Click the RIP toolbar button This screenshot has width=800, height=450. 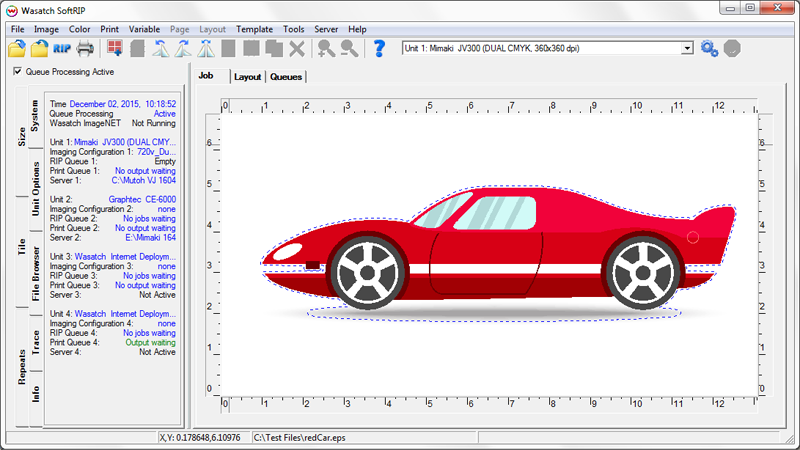[62, 48]
